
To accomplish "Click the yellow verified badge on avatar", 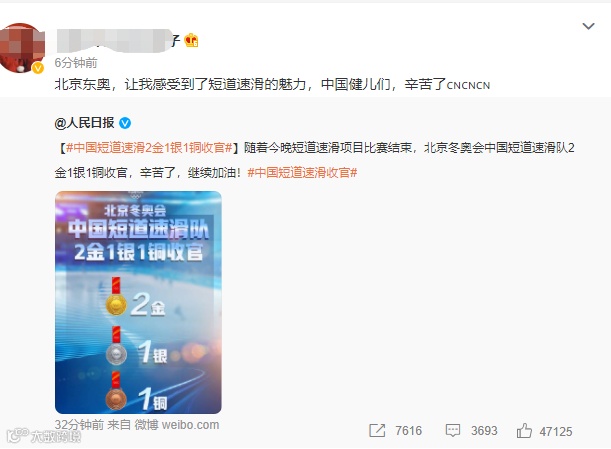I will coord(38,68).
